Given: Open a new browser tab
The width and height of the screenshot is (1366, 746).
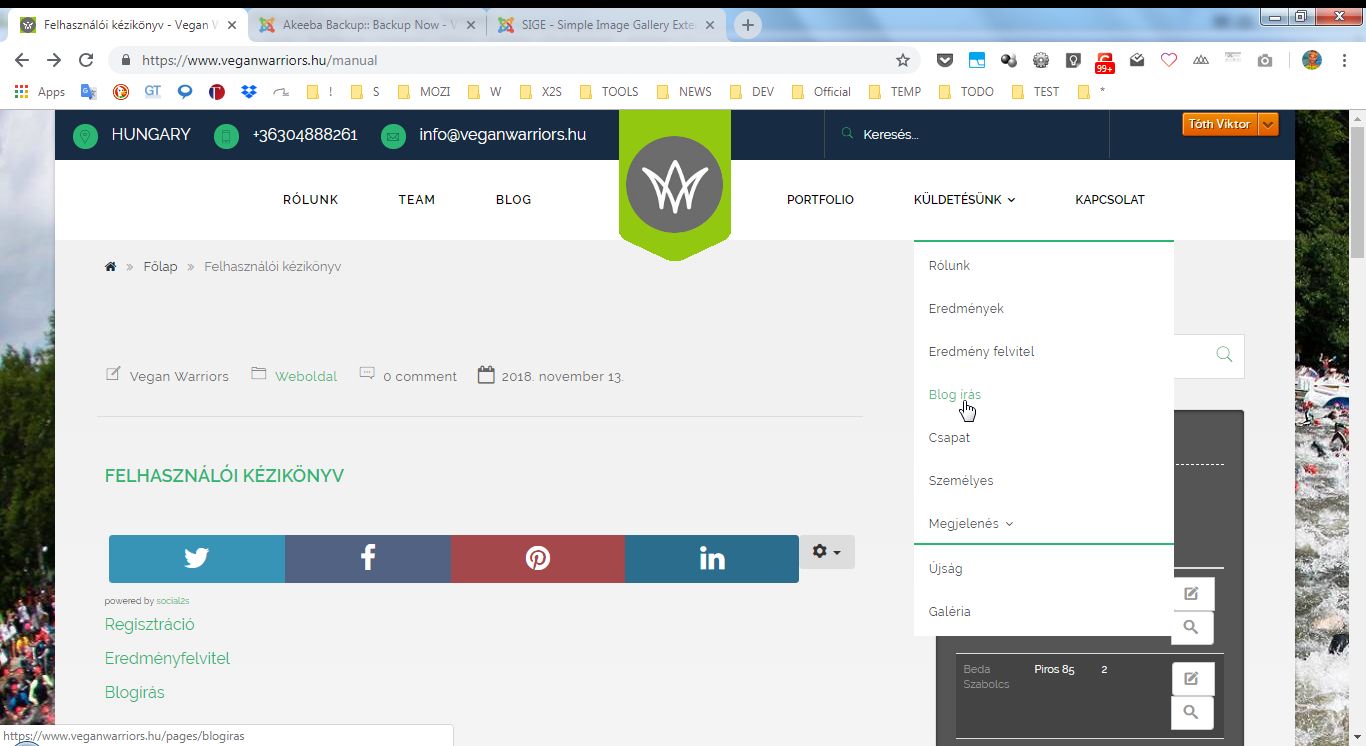Looking at the screenshot, I should [748, 25].
